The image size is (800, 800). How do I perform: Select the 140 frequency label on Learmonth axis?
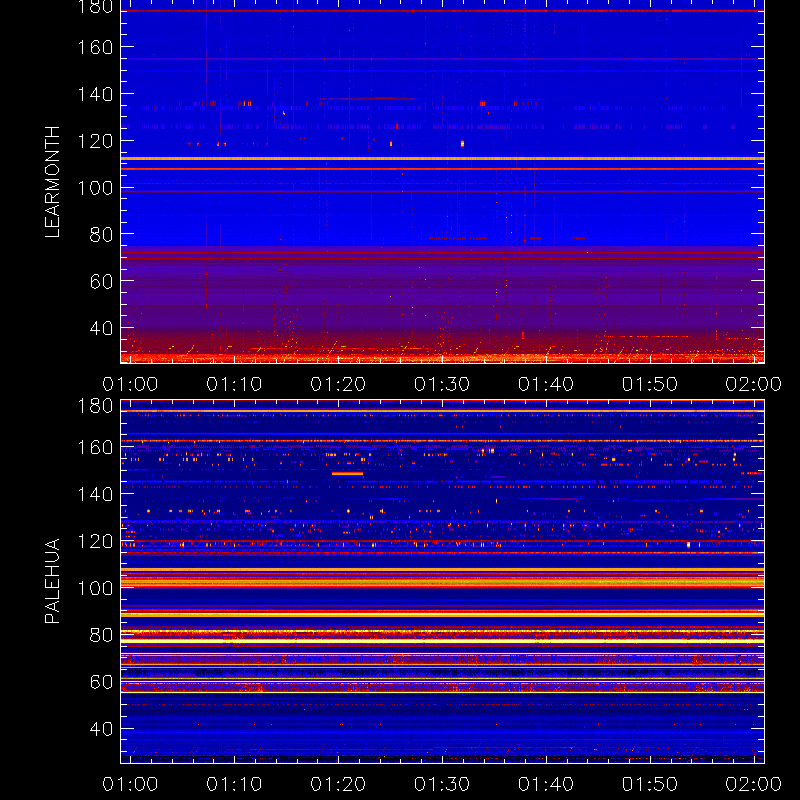coord(95,94)
